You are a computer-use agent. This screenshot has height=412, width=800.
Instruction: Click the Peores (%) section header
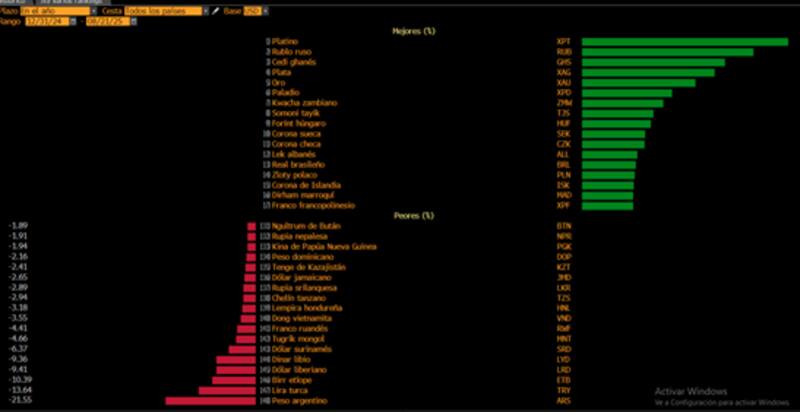click(x=413, y=215)
